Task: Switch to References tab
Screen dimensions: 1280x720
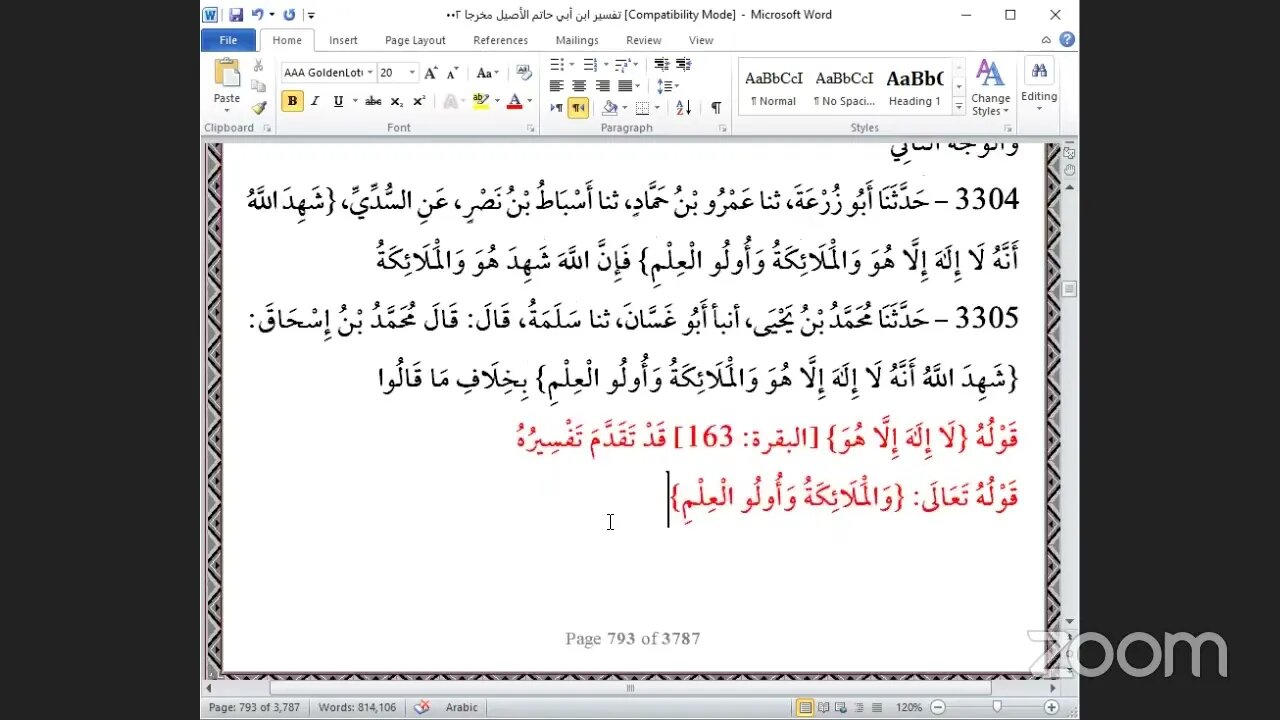Action: pos(500,40)
